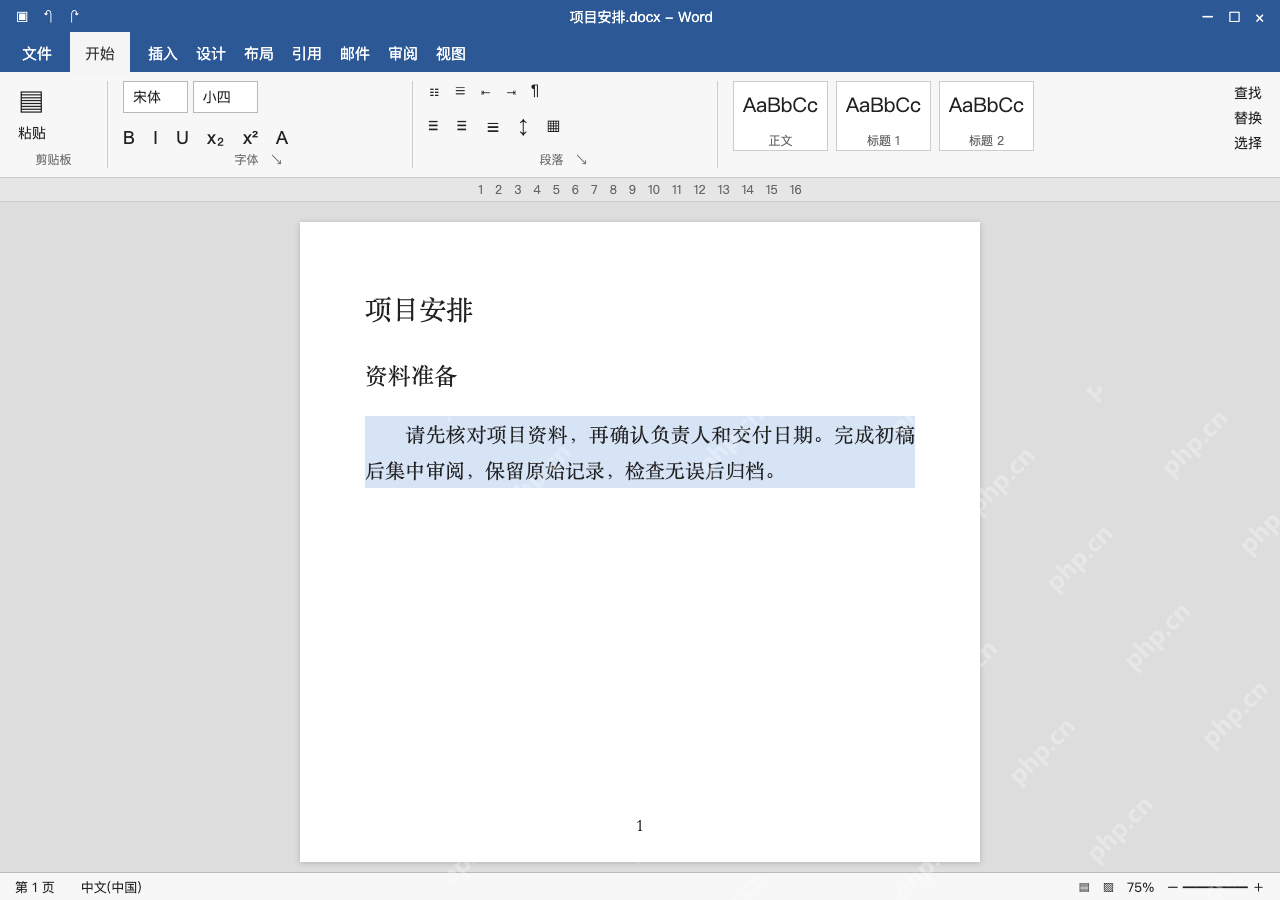Open the Font (字体) dialog launcher arrow

[x=277, y=160]
